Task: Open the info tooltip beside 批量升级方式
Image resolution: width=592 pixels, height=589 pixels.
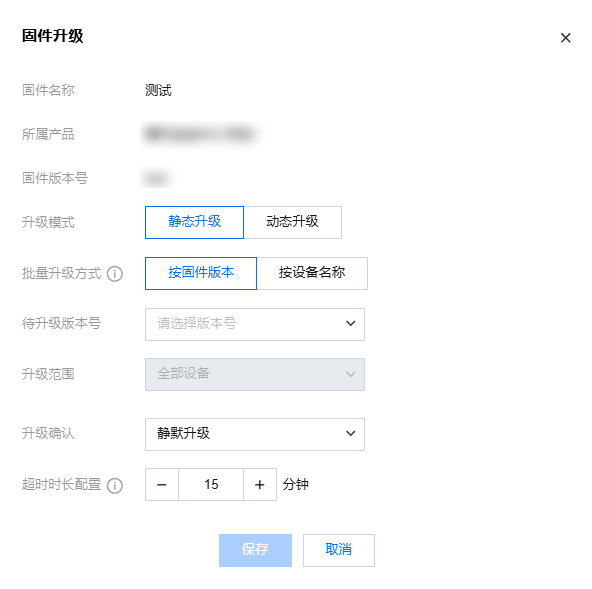Action: [x=115, y=274]
